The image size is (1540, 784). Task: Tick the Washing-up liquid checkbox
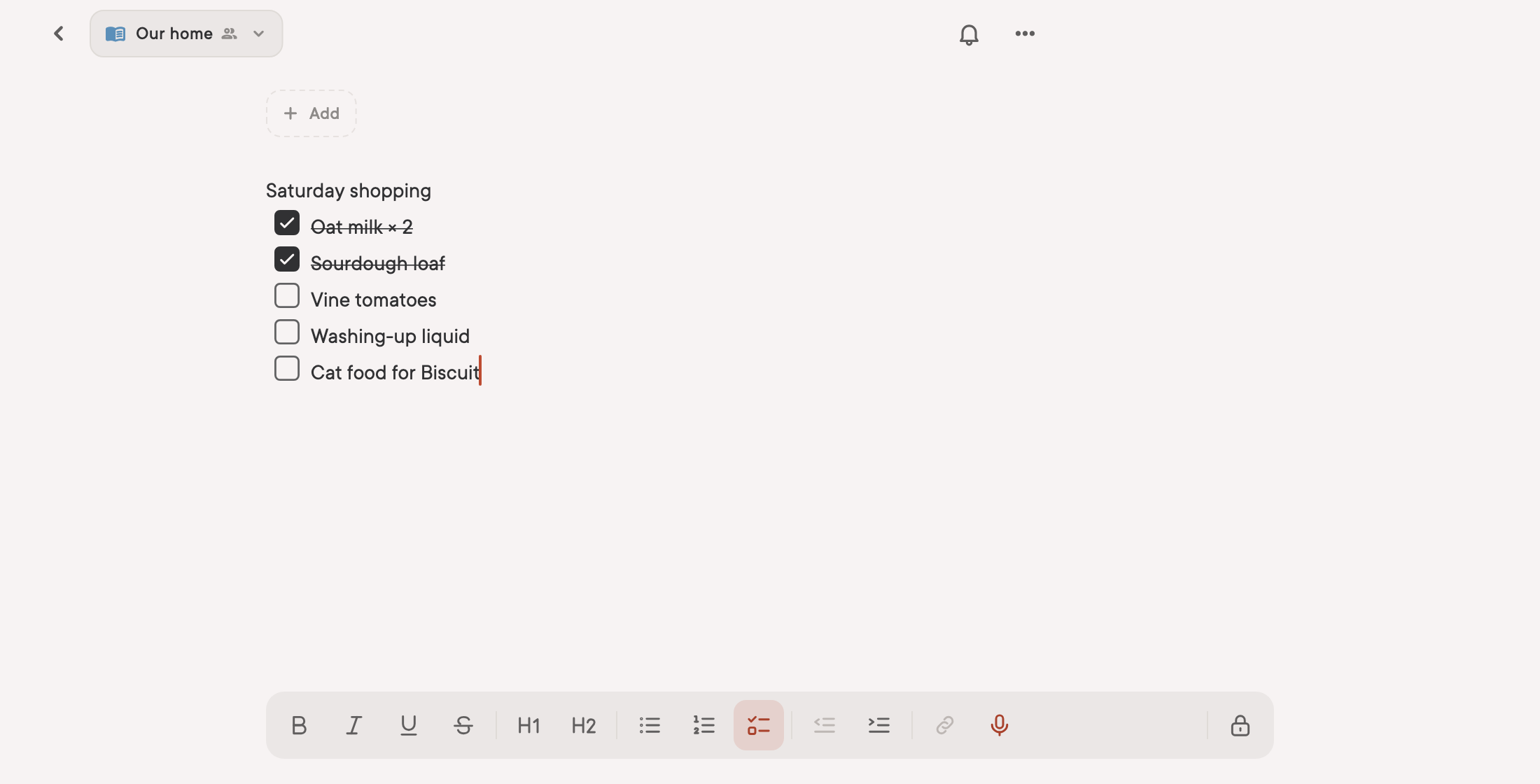pos(287,332)
